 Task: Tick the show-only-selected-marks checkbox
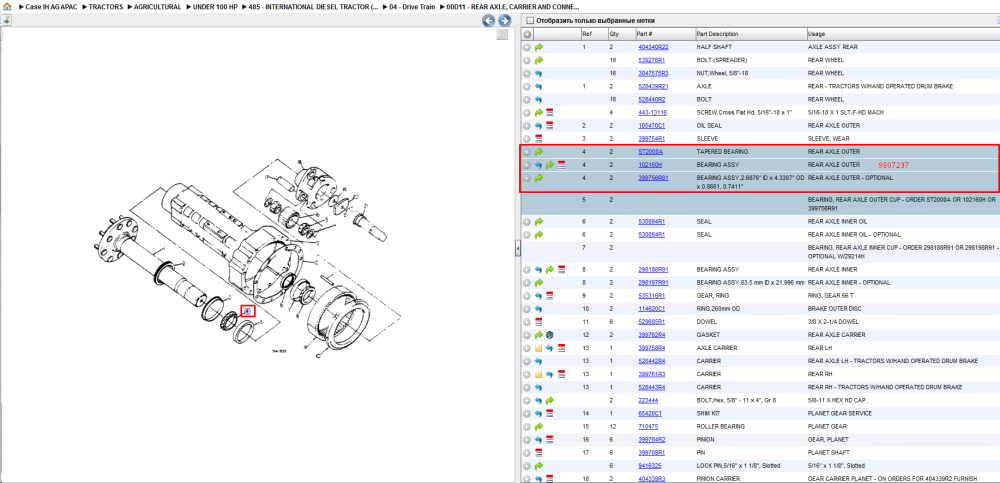click(529, 21)
